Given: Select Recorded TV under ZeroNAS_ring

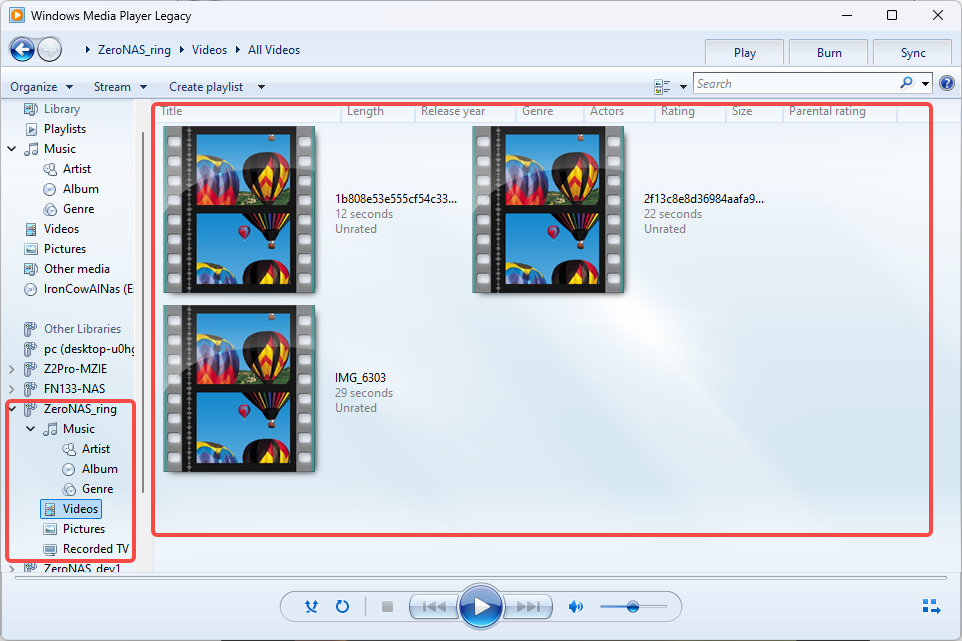Looking at the screenshot, I should click(x=96, y=549).
